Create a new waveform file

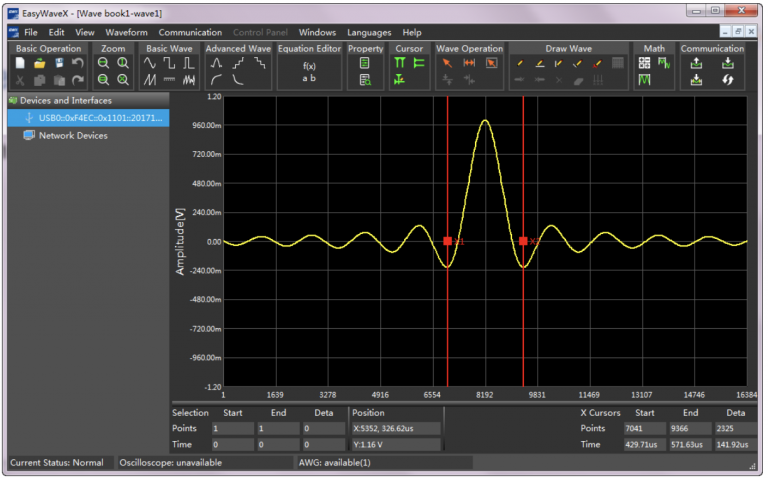click(x=20, y=63)
